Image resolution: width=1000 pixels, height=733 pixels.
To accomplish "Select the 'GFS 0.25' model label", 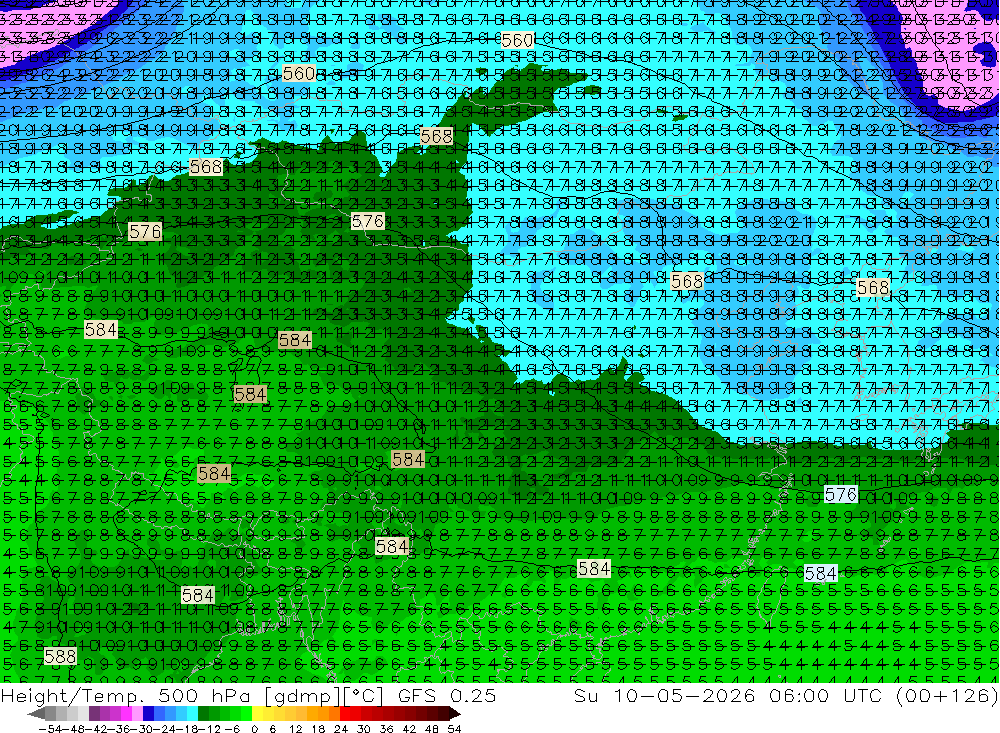I will (x=446, y=696).
